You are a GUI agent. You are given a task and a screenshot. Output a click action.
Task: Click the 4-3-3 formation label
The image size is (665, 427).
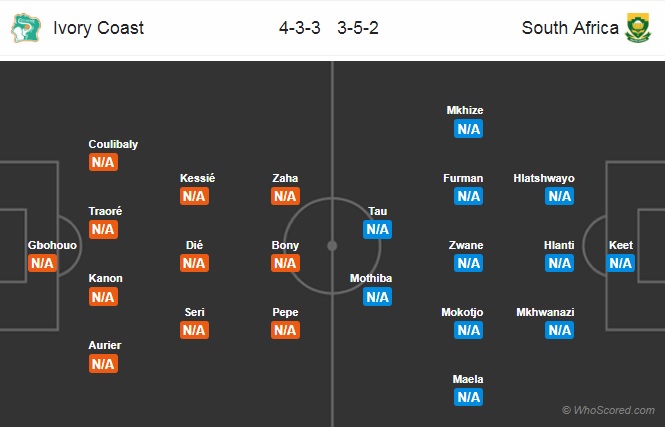299,28
